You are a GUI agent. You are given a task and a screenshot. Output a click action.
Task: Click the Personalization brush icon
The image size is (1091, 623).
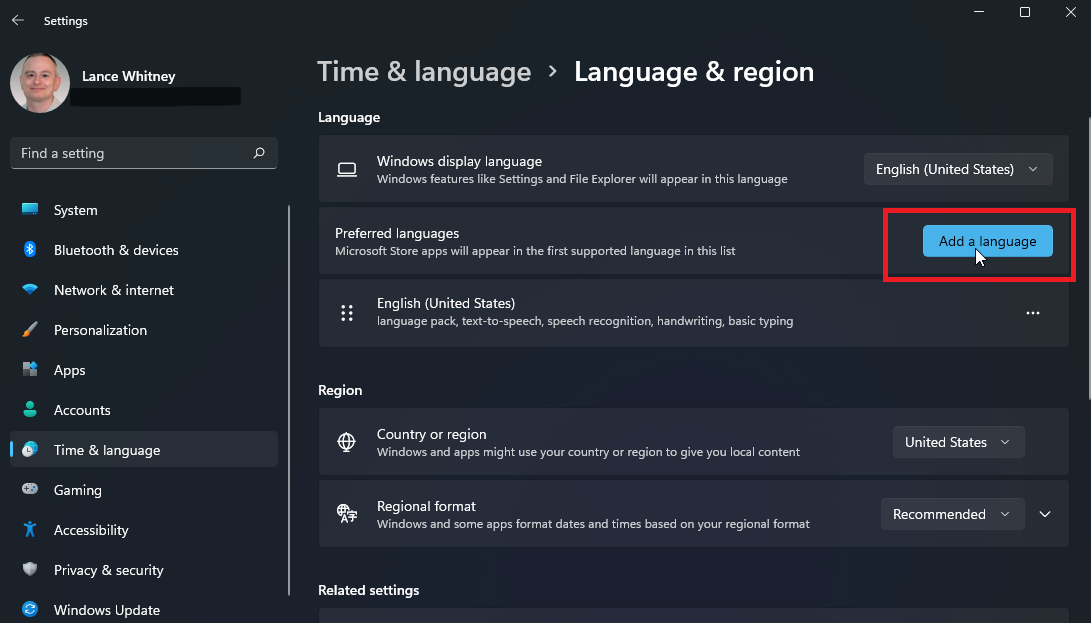28,330
